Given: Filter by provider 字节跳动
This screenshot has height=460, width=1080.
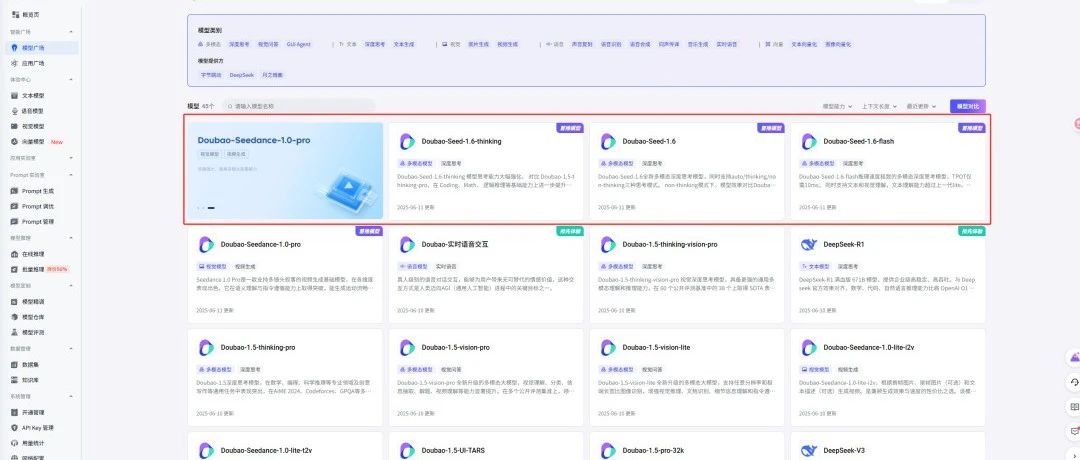Looking at the screenshot, I should (x=211, y=74).
